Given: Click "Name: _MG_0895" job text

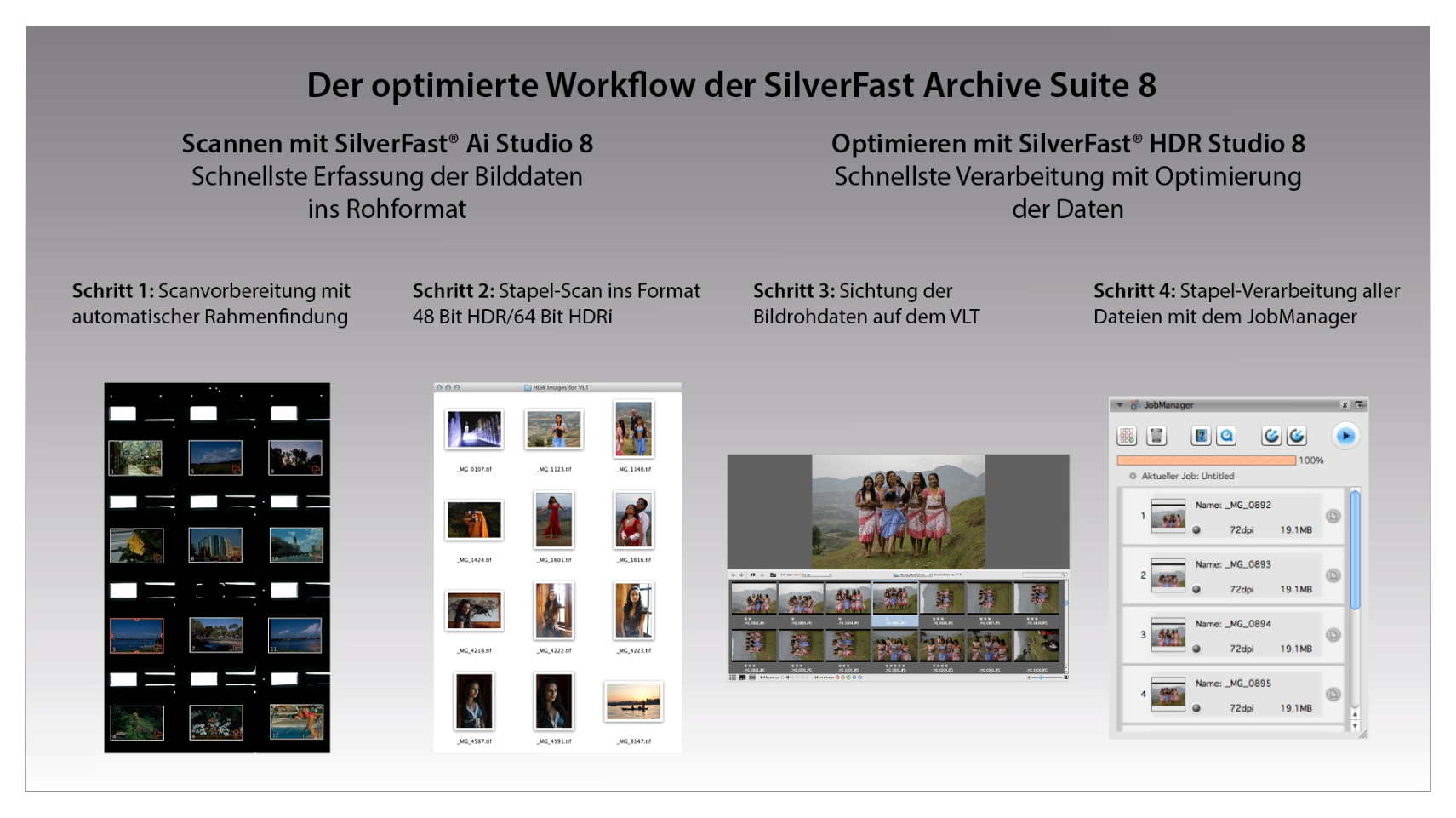Looking at the screenshot, I should coord(1233,684).
